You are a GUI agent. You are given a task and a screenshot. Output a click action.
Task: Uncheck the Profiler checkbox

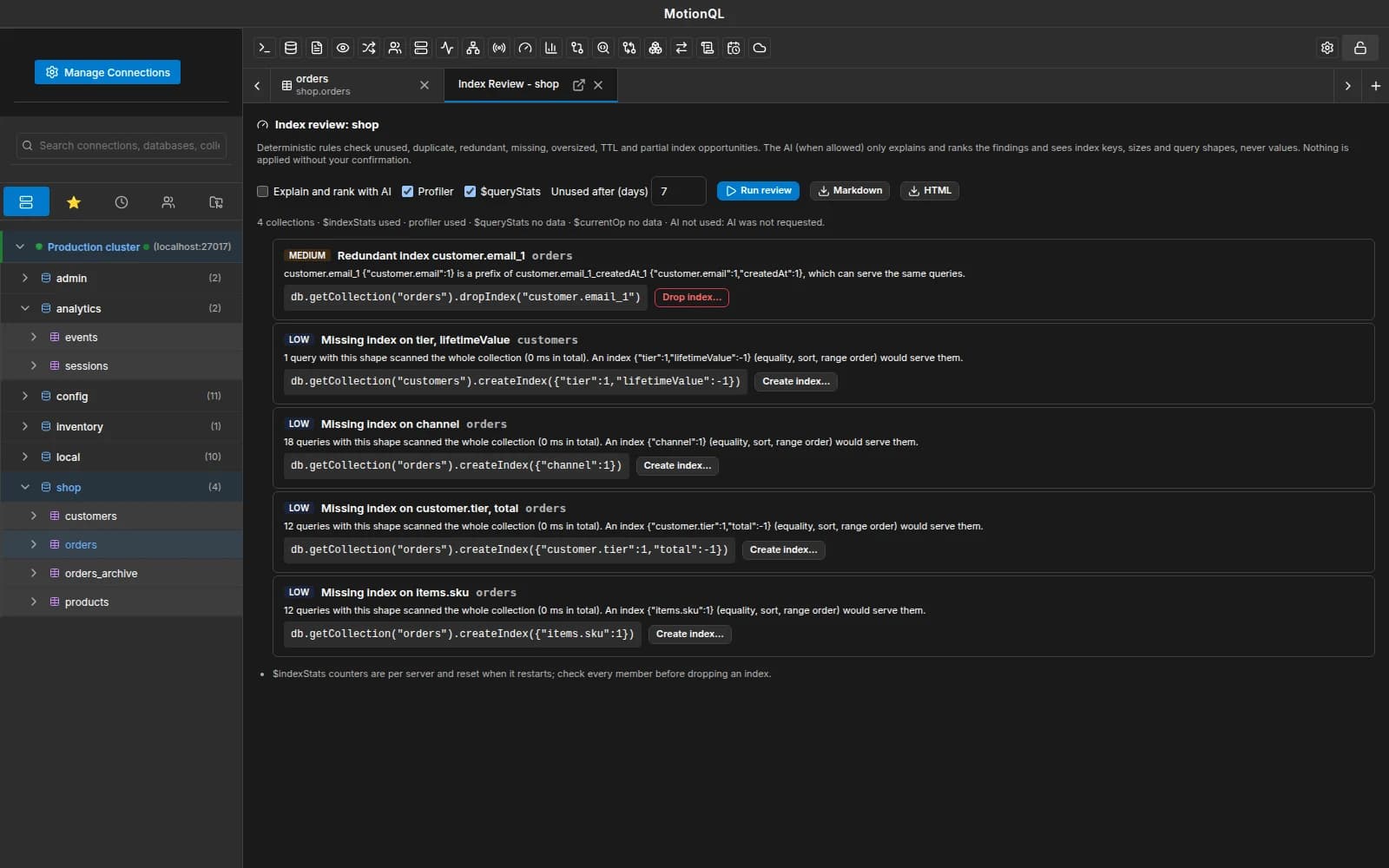point(407,191)
